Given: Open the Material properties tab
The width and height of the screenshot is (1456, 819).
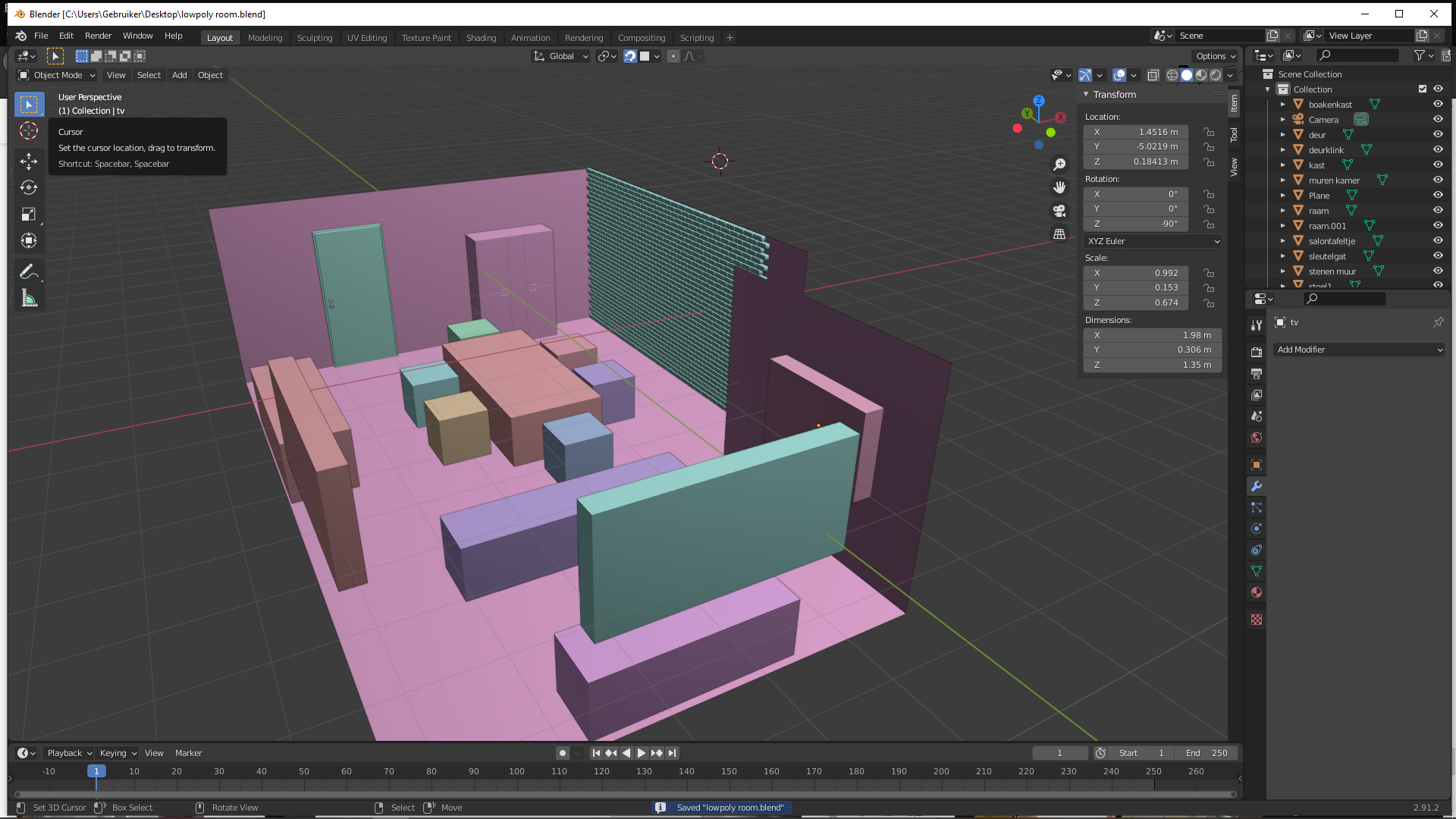Looking at the screenshot, I should (1257, 592).
